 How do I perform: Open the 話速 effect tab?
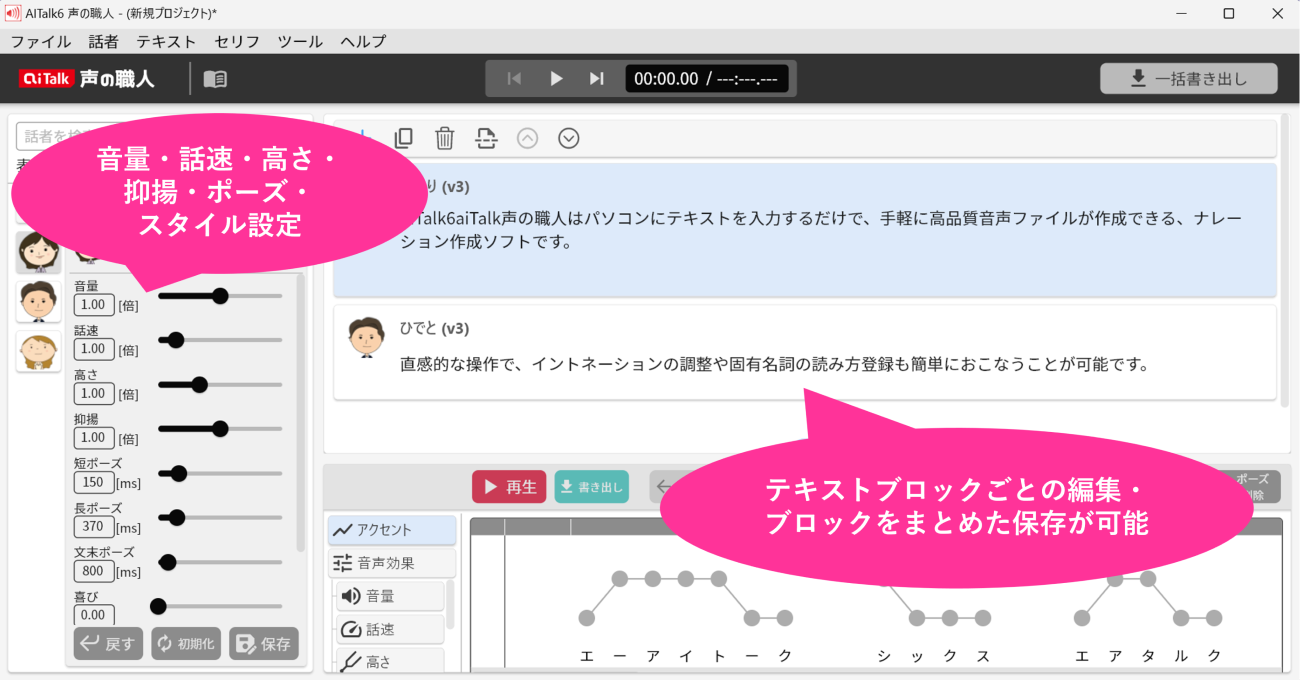[390, 629]
